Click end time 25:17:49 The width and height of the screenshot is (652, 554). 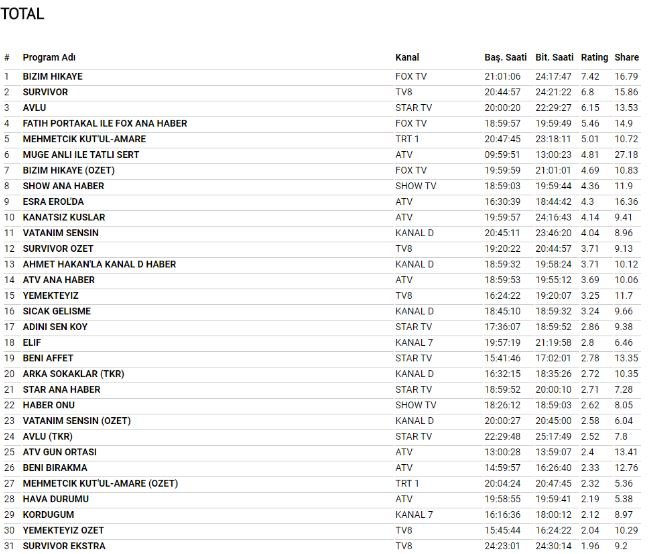pos(553,437)
